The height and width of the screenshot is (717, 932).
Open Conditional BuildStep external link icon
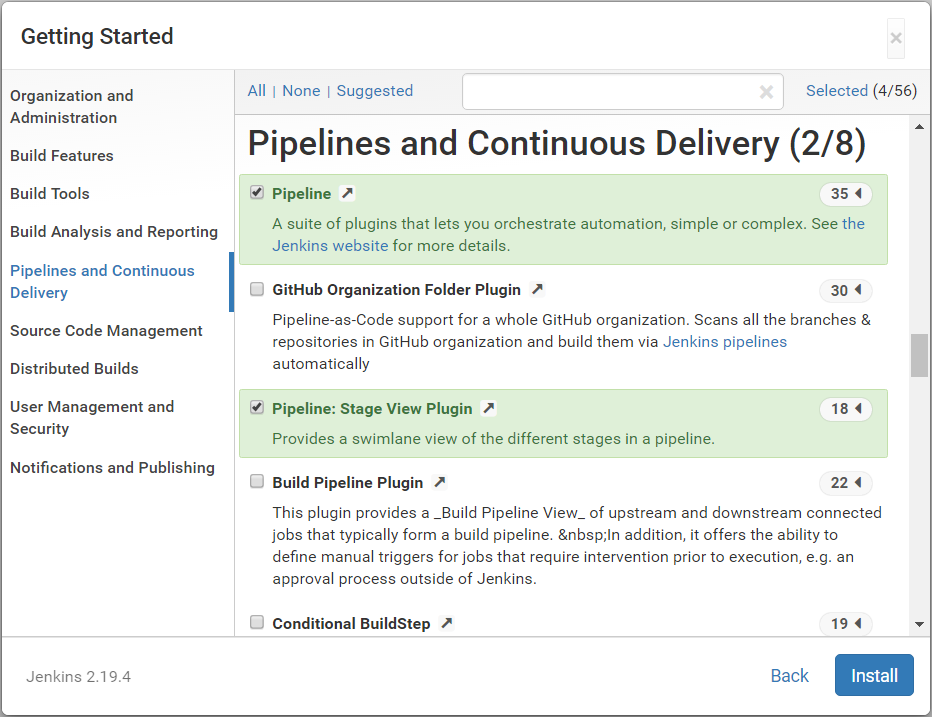click(x=446, y=623)
